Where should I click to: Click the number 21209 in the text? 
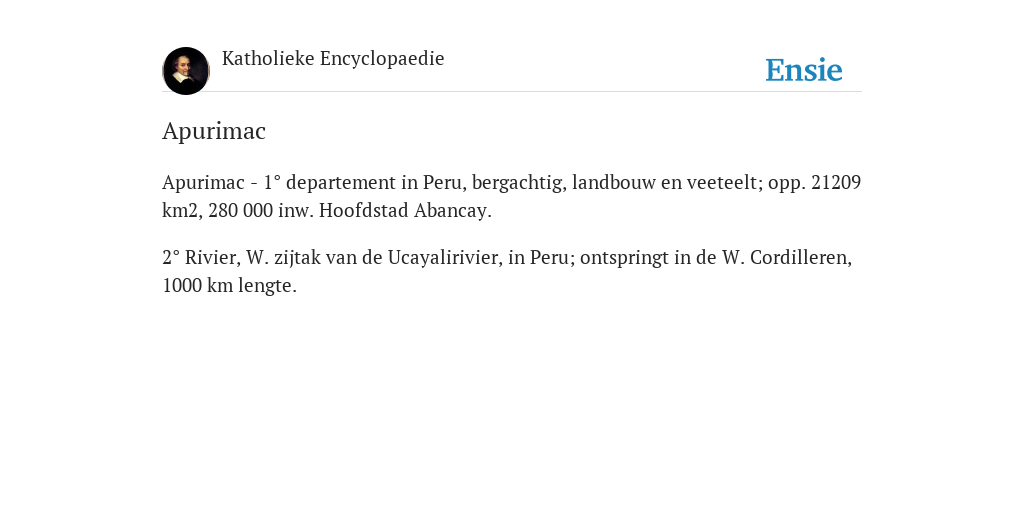pos(836,182)
